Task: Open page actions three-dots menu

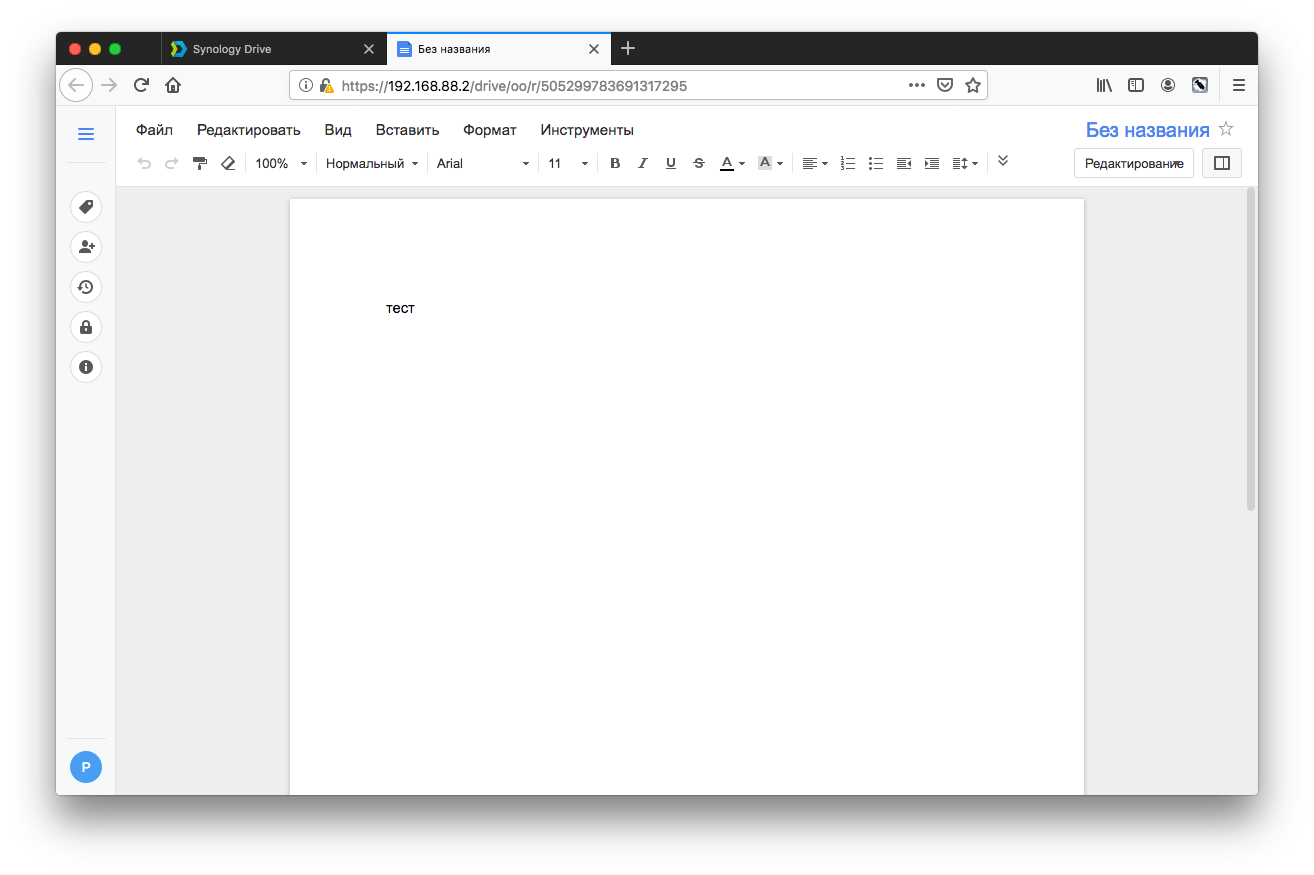Action: tap(917, 86)
